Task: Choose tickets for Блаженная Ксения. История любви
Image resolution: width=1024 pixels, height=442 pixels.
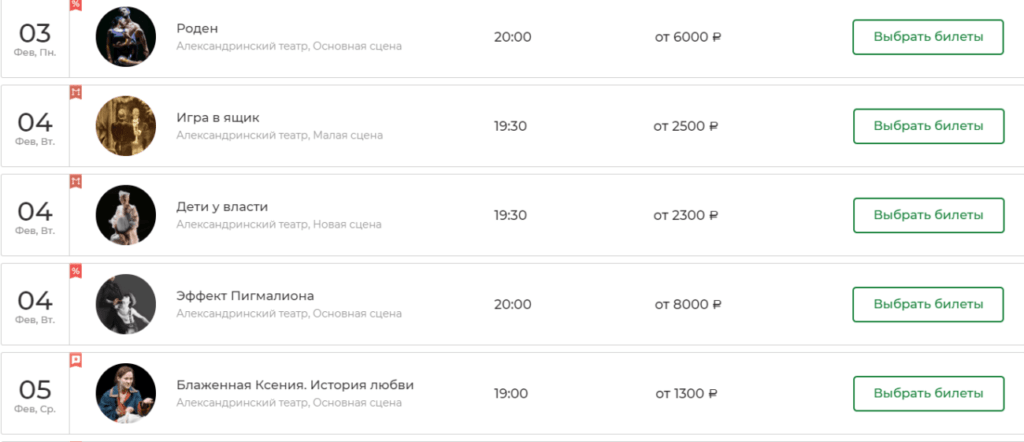Action: (x=927, y=393)
